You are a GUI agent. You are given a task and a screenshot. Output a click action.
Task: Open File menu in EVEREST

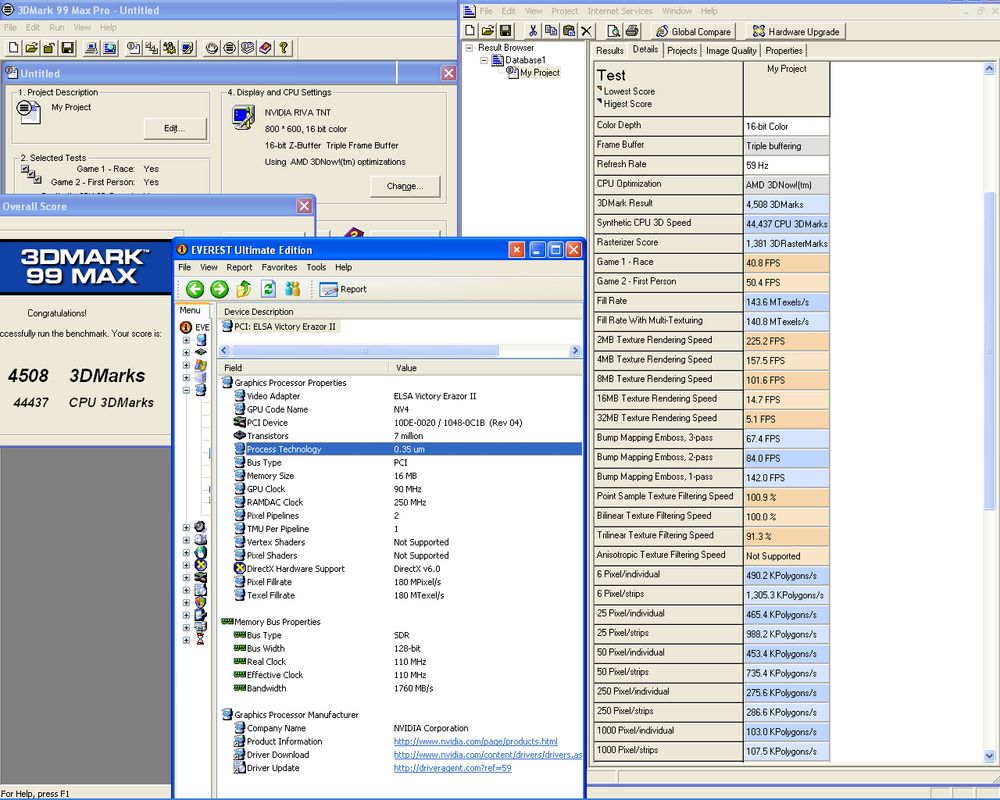[x=184, y=267]
